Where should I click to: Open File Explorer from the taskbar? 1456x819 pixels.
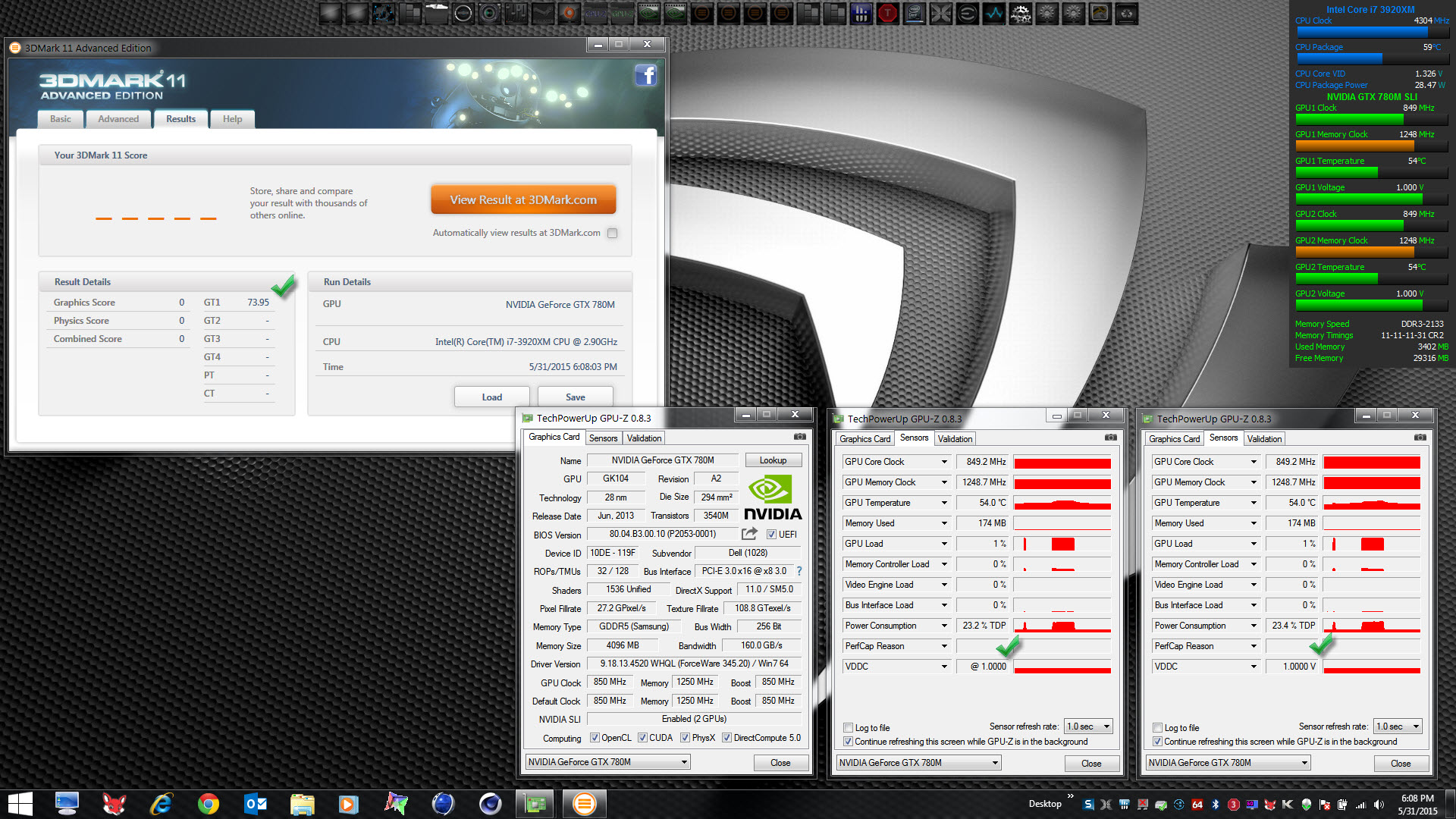tap(302, 804)
